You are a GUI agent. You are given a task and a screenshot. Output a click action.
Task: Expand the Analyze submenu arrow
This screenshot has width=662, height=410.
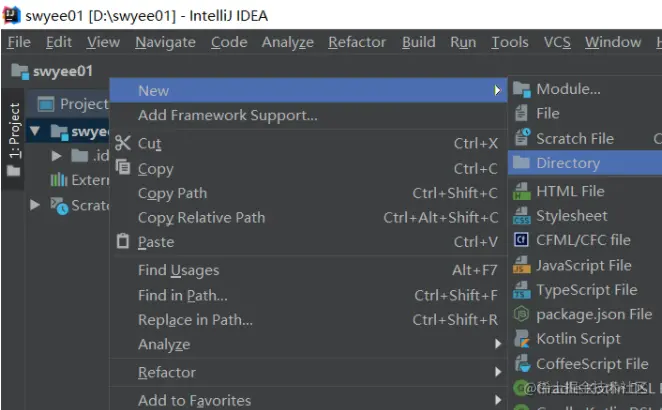(x=498, y=344)
